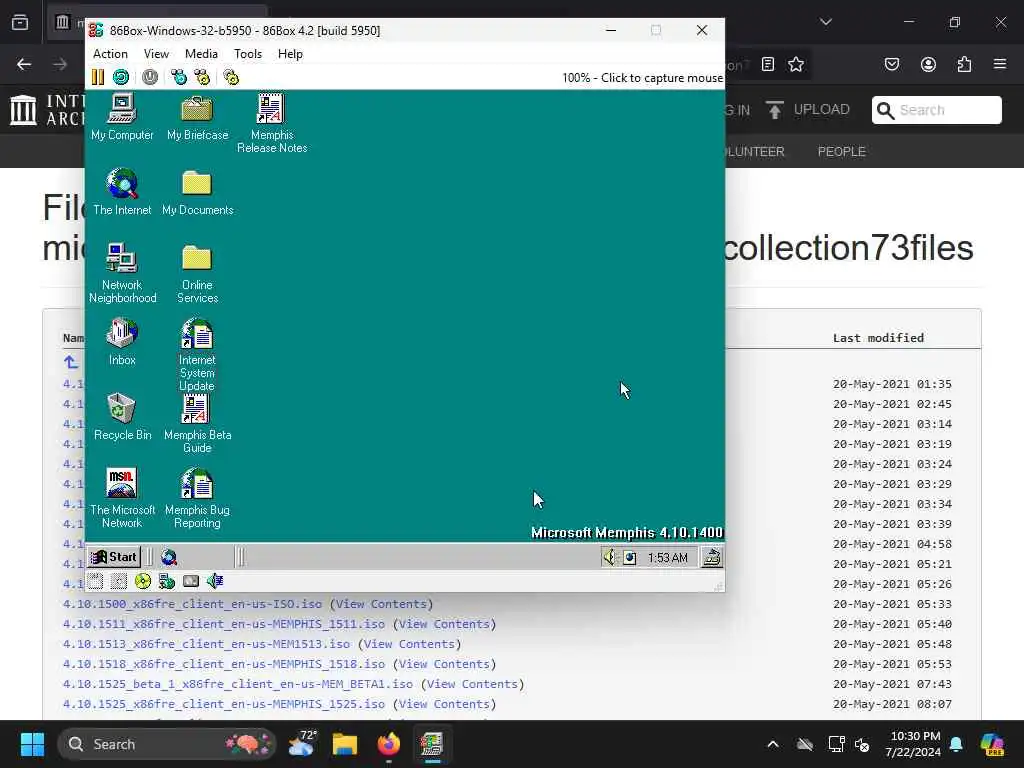This screenshot has width=1024, height=768.
Task: Open Firefox account icon
Action: tap(928, 64)
